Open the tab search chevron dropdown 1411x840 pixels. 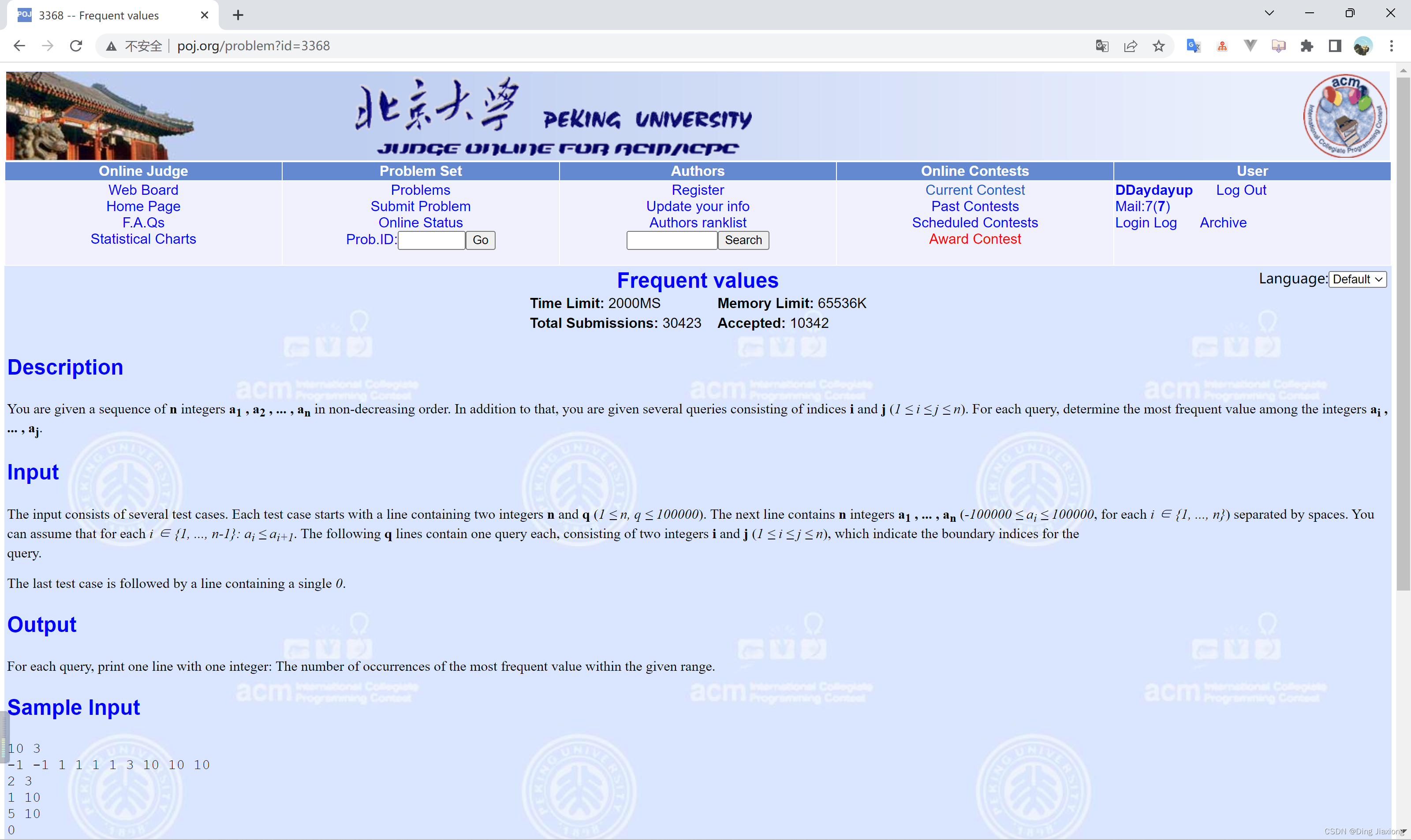point(1269,12)
